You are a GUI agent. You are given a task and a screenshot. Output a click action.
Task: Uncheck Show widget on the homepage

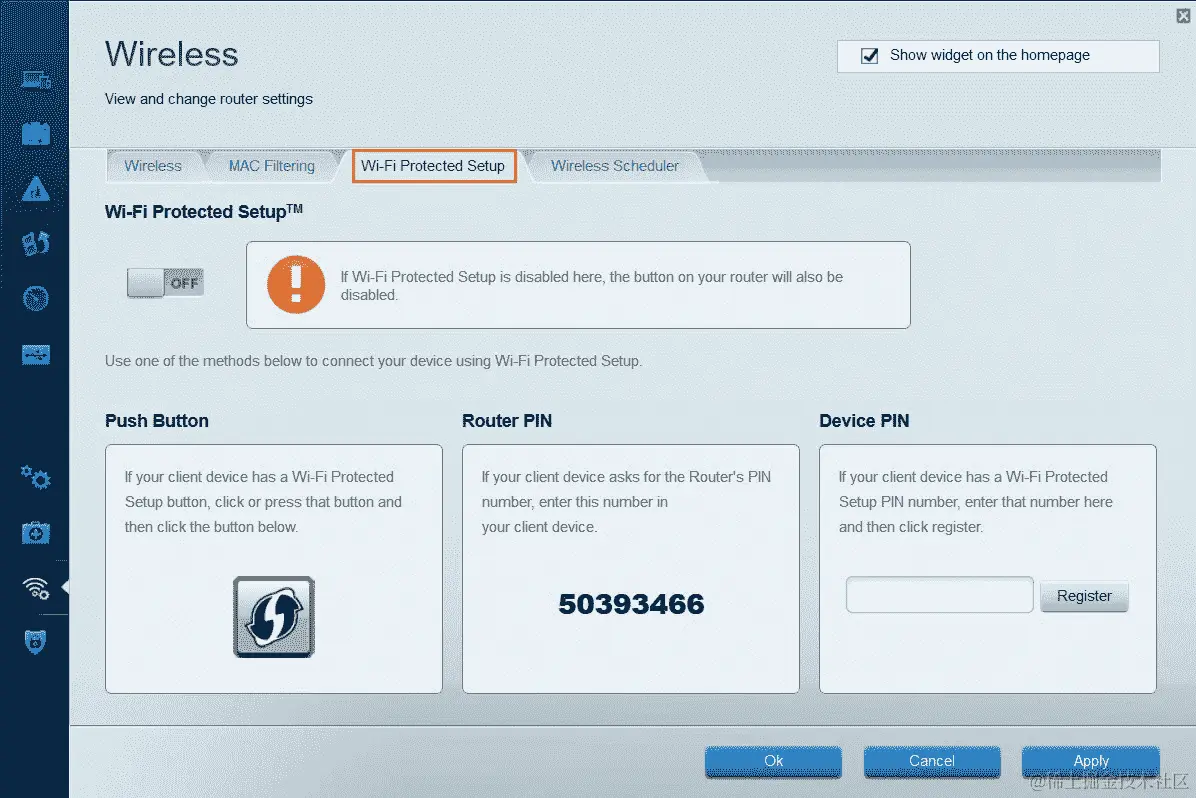pyautogui.click(x=869, y=56)
